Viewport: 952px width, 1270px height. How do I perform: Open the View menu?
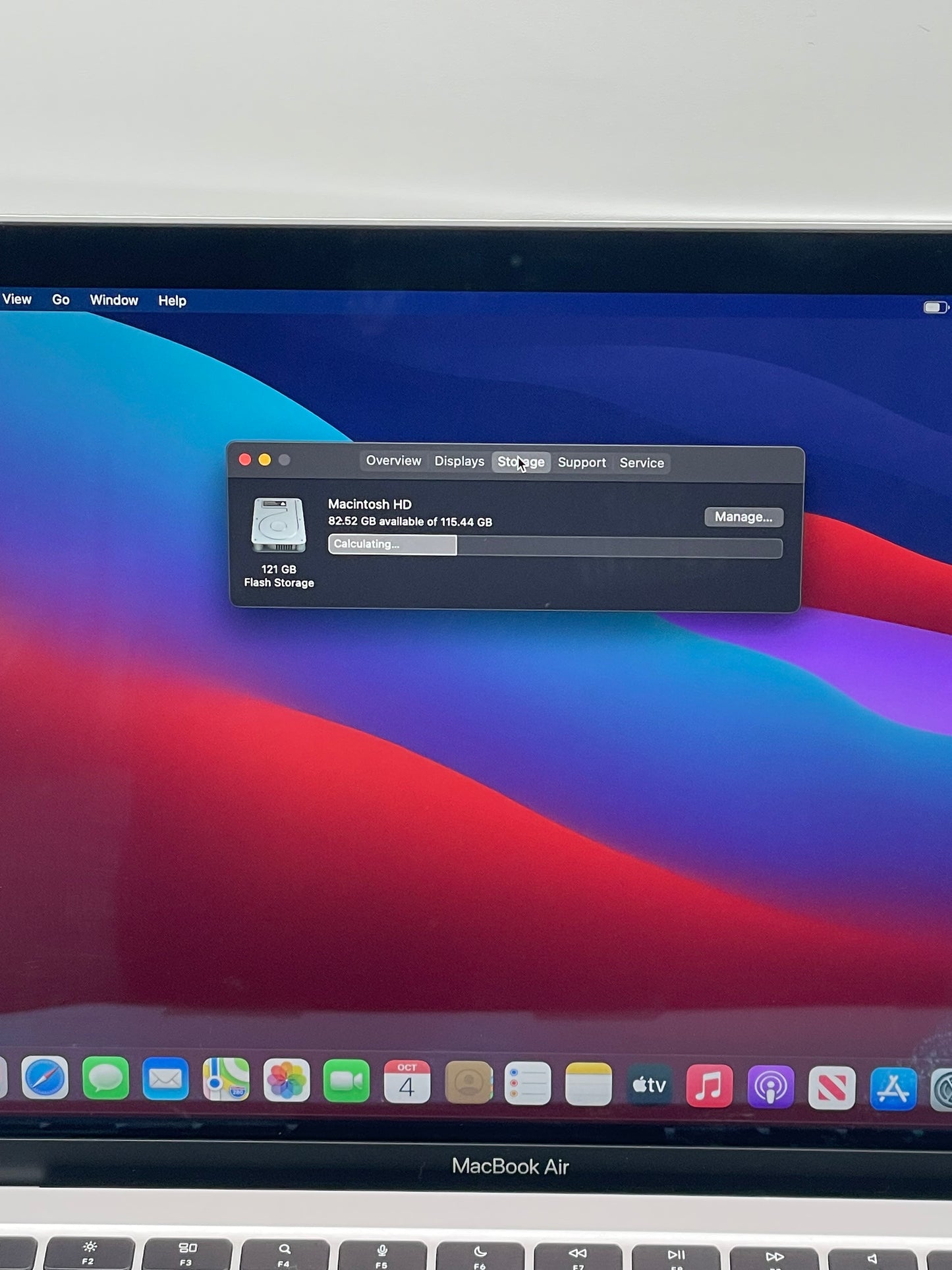click(x=17, y=299)
